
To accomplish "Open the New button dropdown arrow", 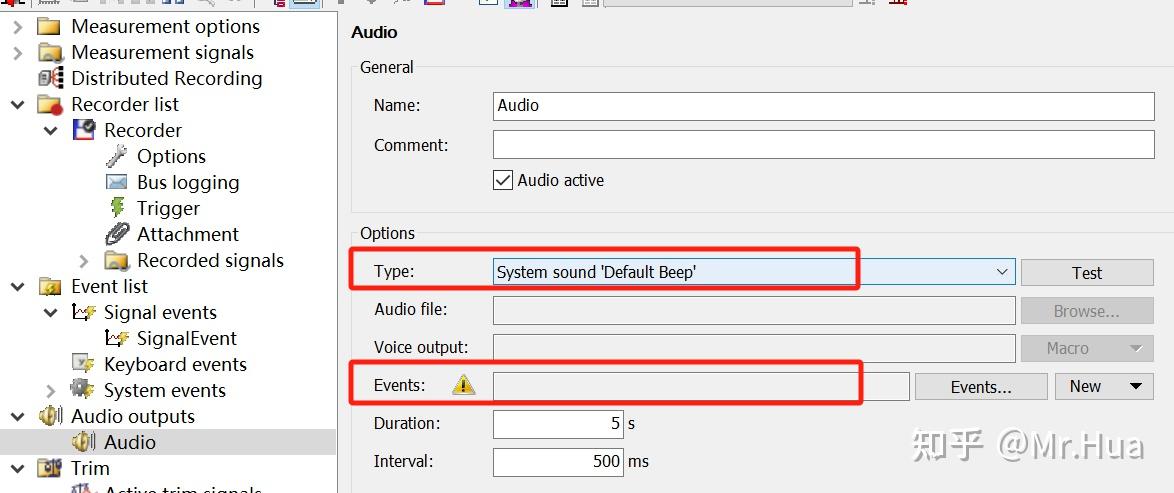I will coord(1135,387).
